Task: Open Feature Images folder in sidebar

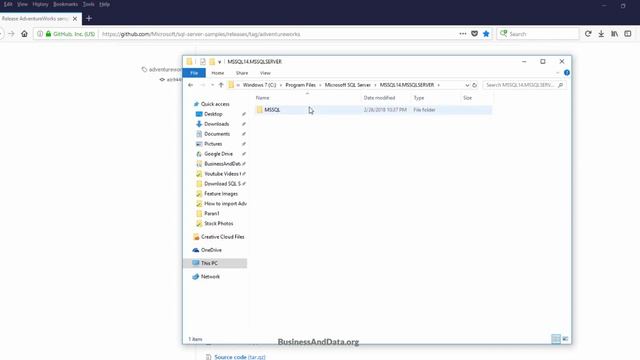Action: click(220, 194)
